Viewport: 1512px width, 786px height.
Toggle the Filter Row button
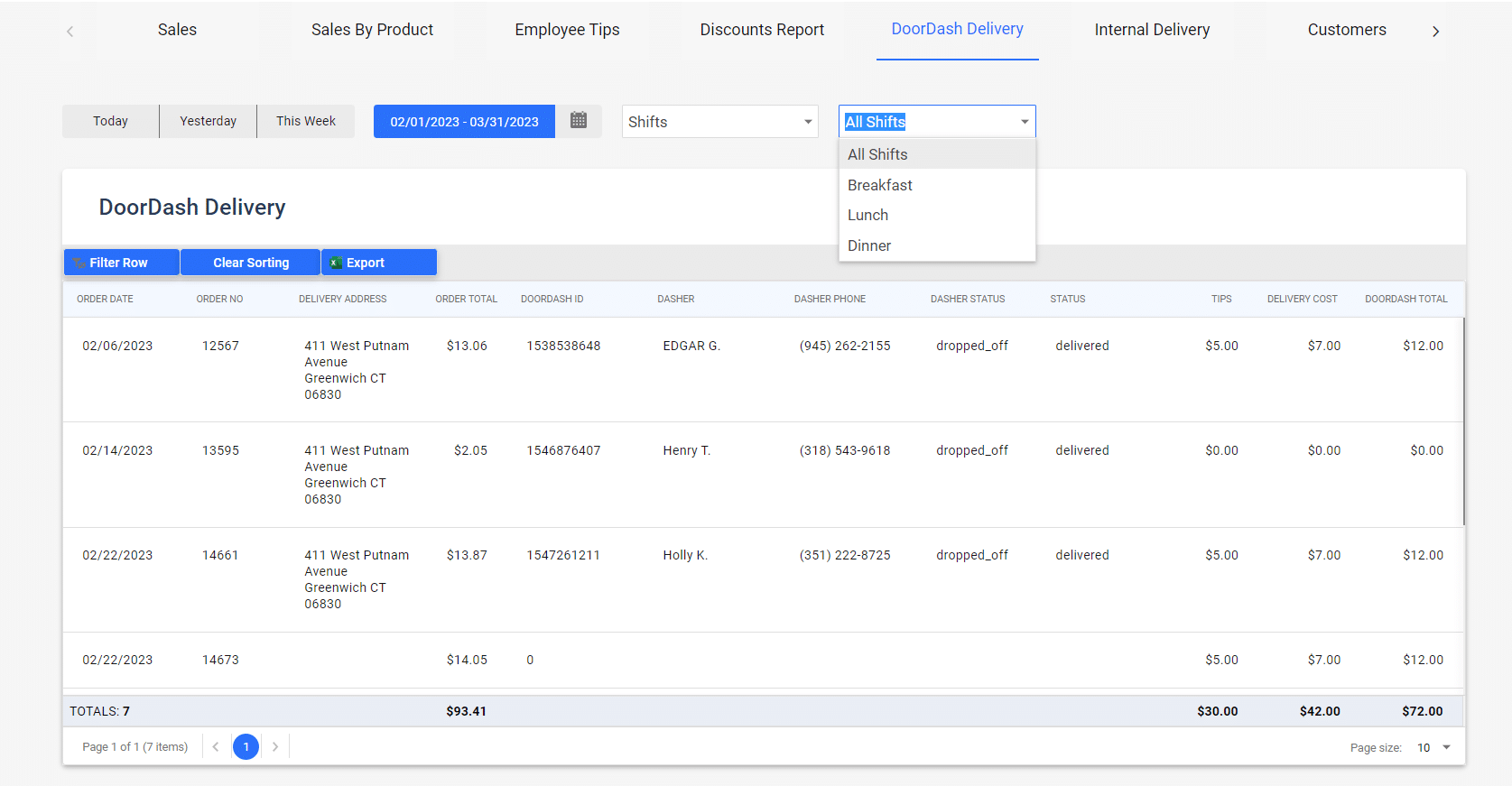pos(121,263)
